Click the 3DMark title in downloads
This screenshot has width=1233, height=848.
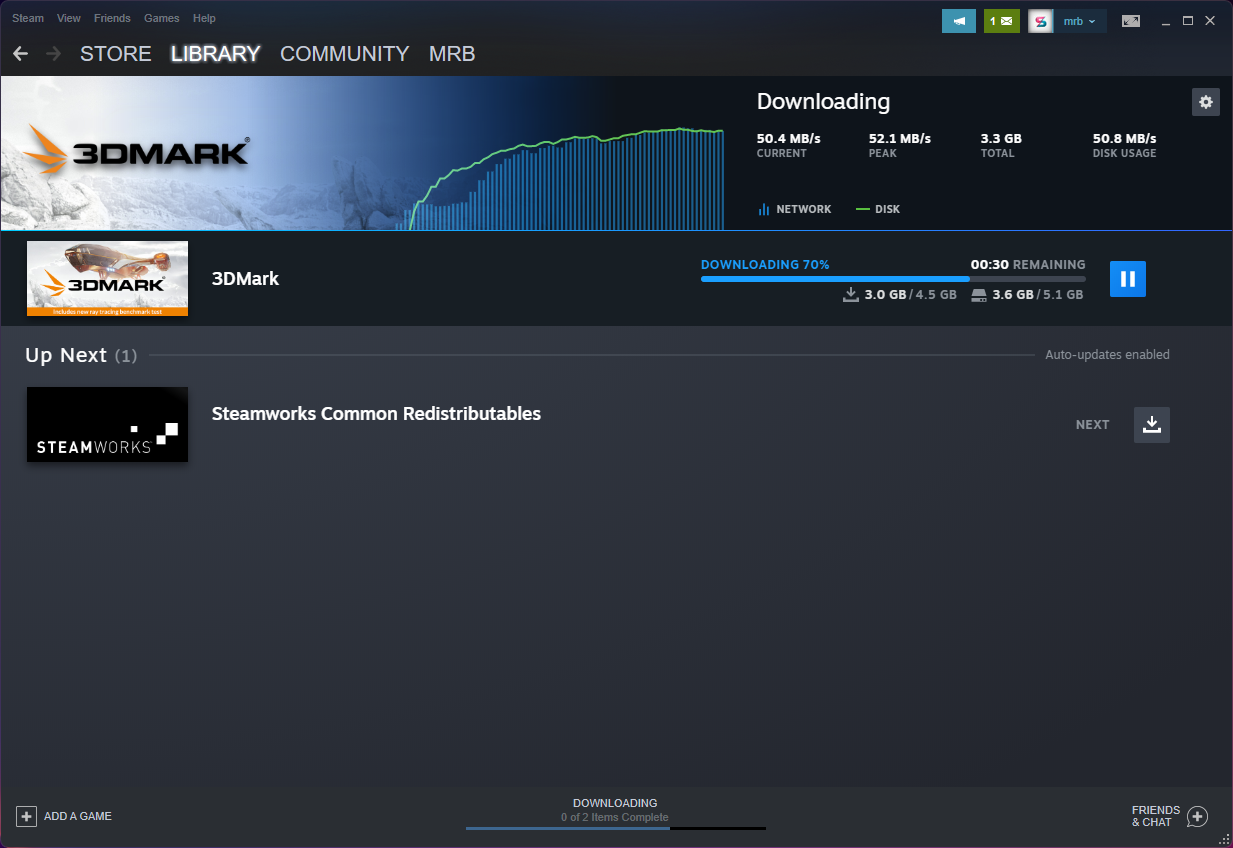245,279
